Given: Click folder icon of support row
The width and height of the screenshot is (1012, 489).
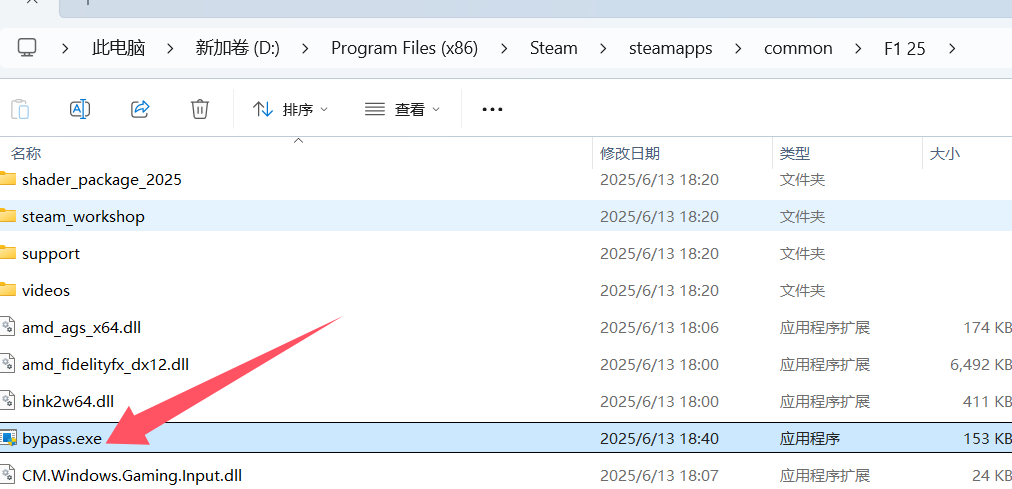Looking at the screenshot, I should click(x=7, y=253).
